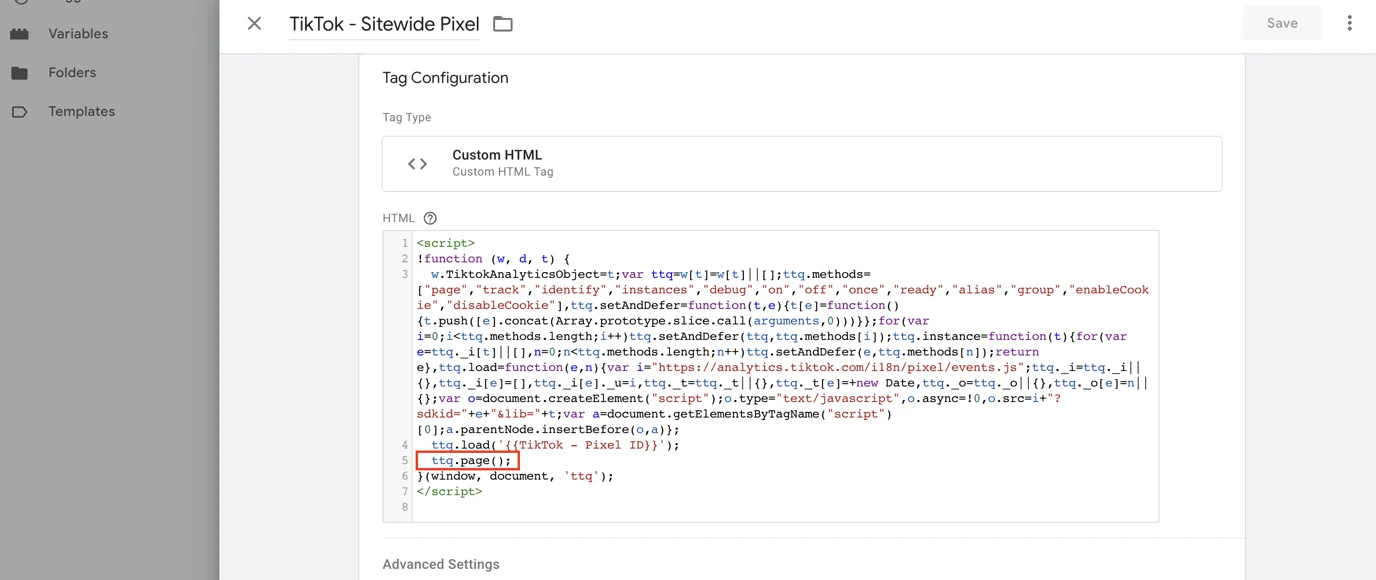
Task: Click the ttq.load line with Pixel ID
Action: coord(555,445)
